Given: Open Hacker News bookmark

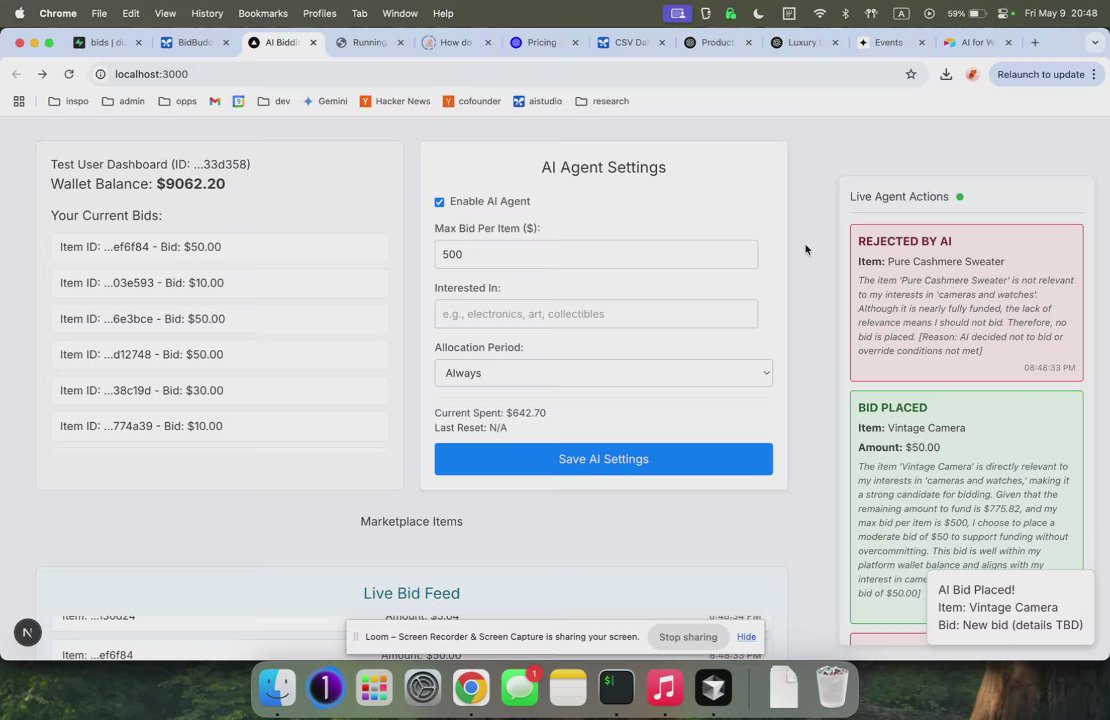Looking at the screenshot, I should (395, 101).
